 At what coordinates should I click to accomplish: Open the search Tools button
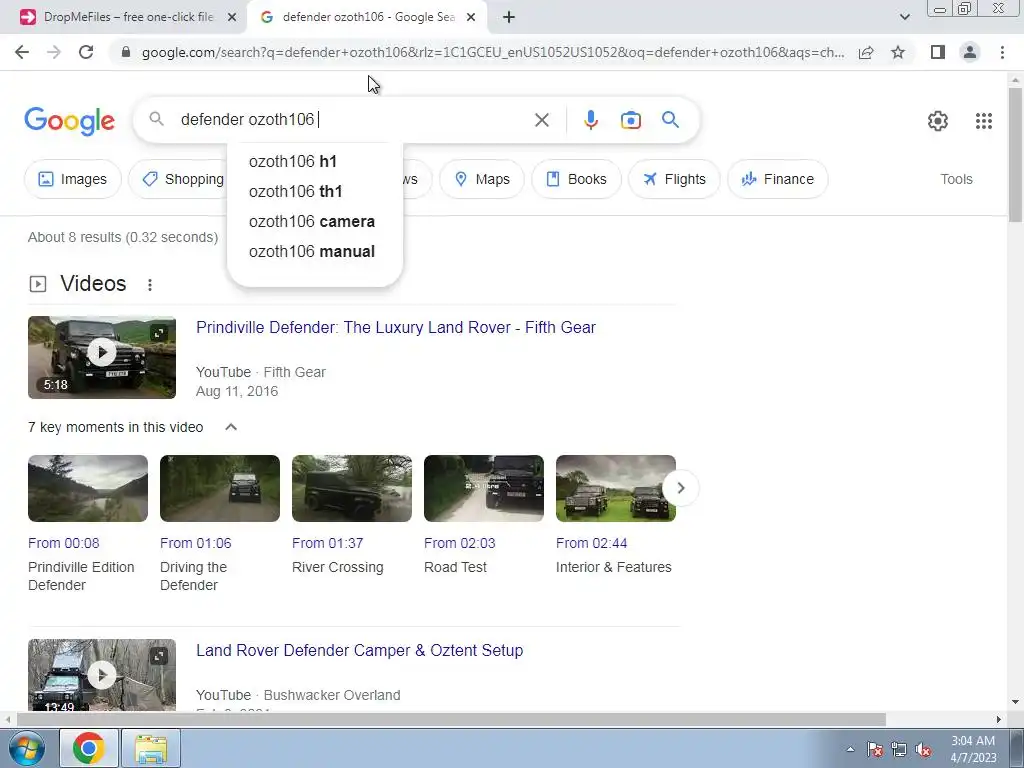click(x=956, y=179)
